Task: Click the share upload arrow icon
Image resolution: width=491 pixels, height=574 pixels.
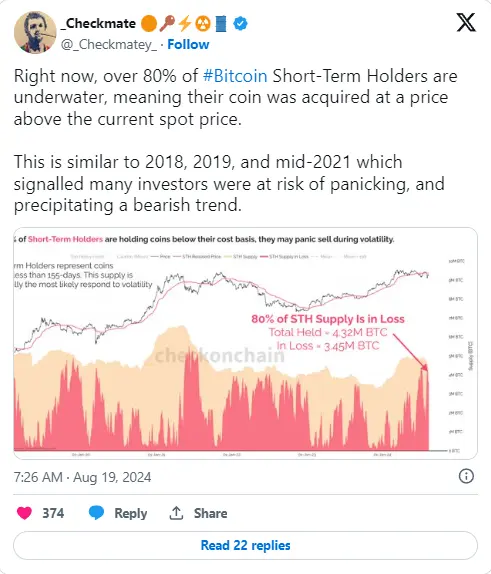Action: (x=176, y=513)
